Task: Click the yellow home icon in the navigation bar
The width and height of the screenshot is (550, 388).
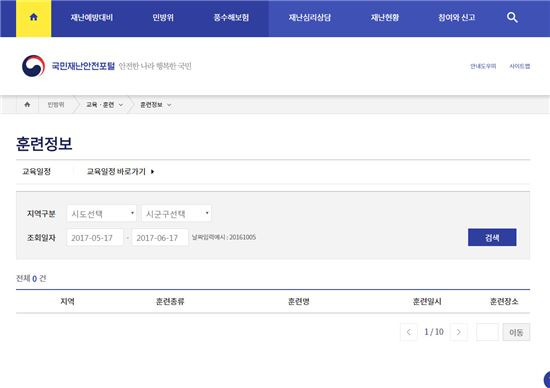Action: 34,18
